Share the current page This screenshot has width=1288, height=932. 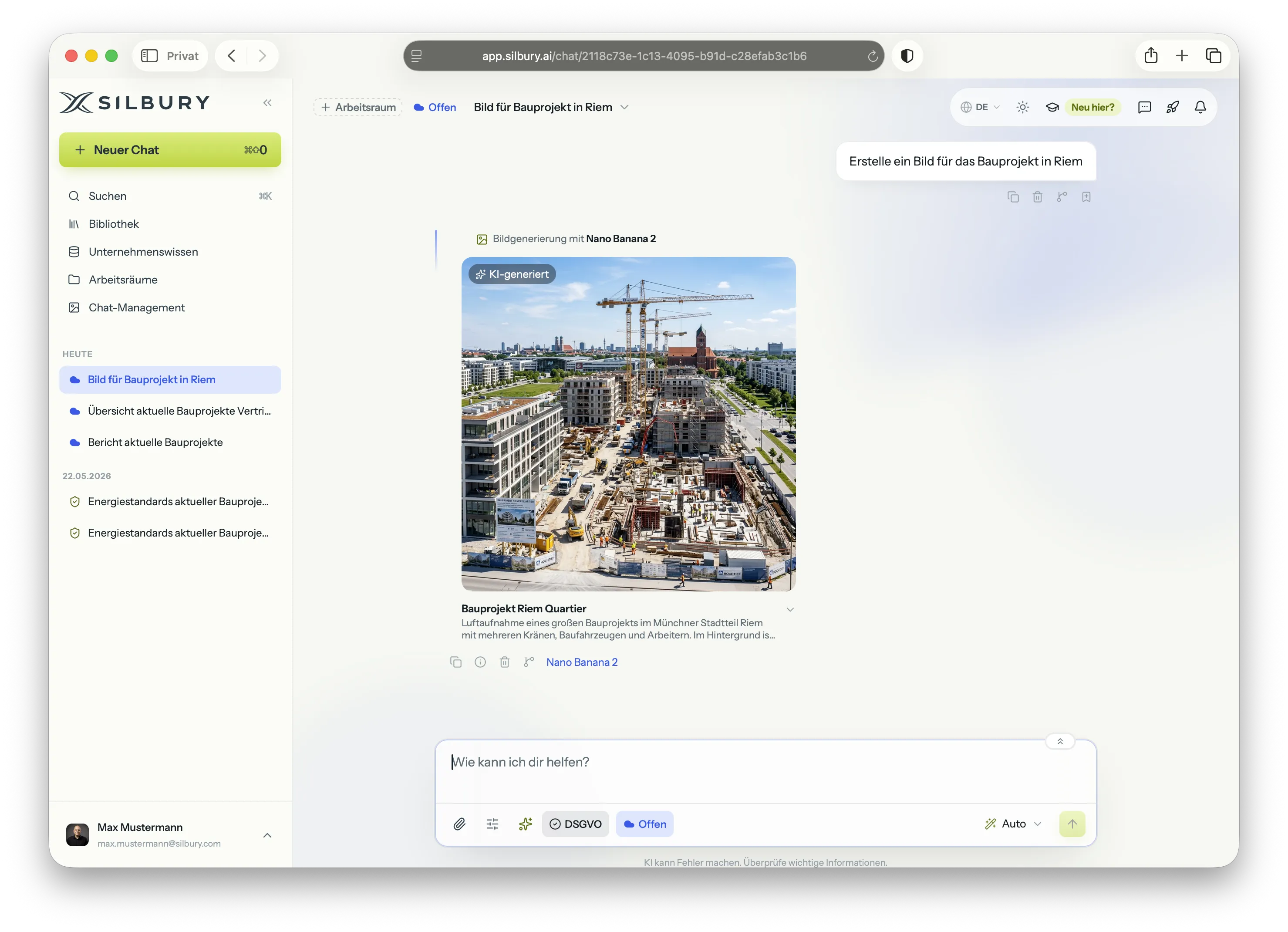click(1151, 56)
